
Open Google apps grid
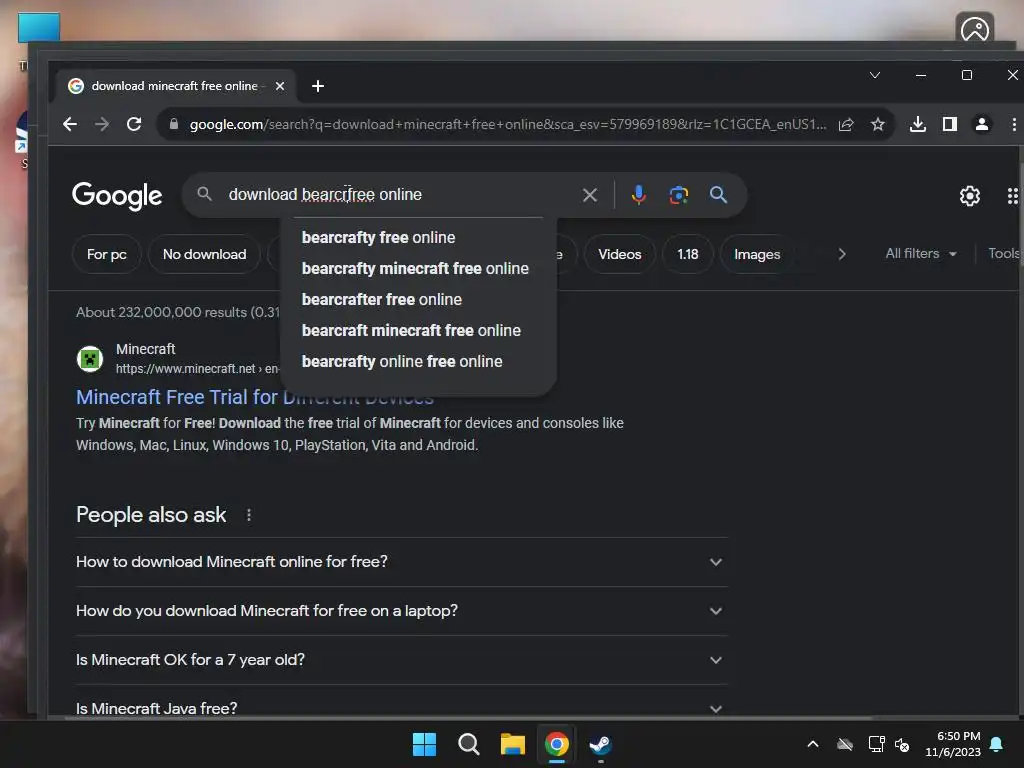pyautogui.click(x=1013, y=195)
